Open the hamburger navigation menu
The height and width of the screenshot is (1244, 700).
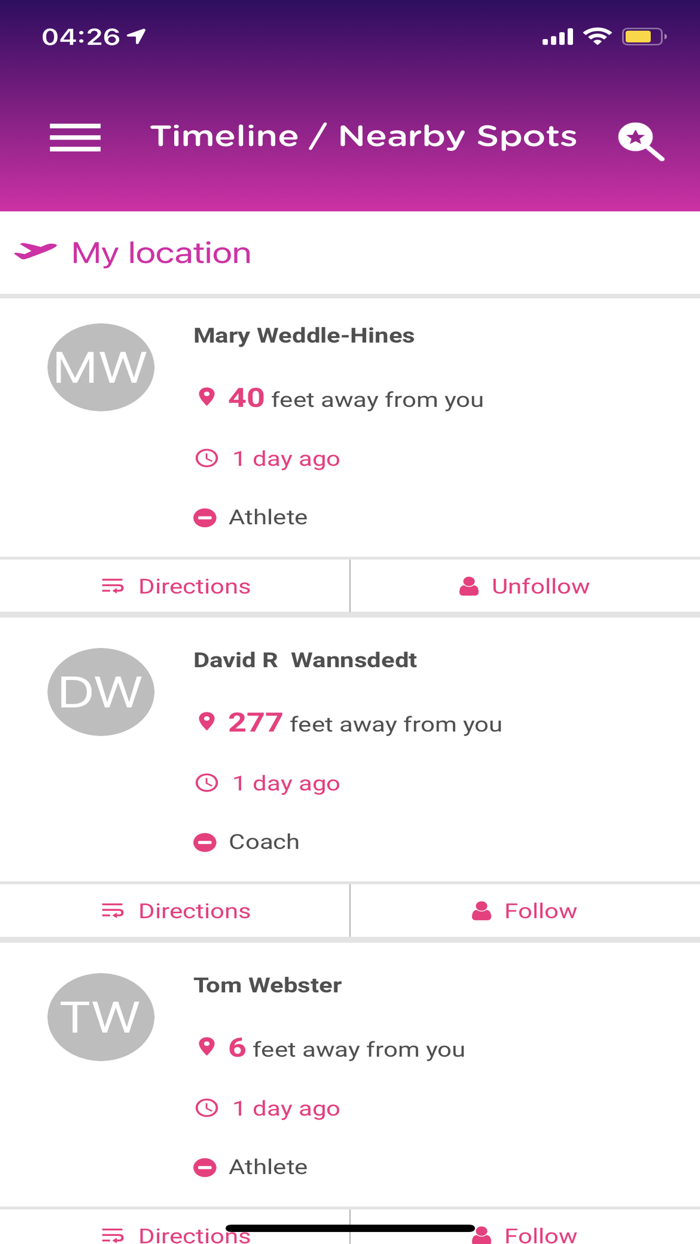[75, 137]
